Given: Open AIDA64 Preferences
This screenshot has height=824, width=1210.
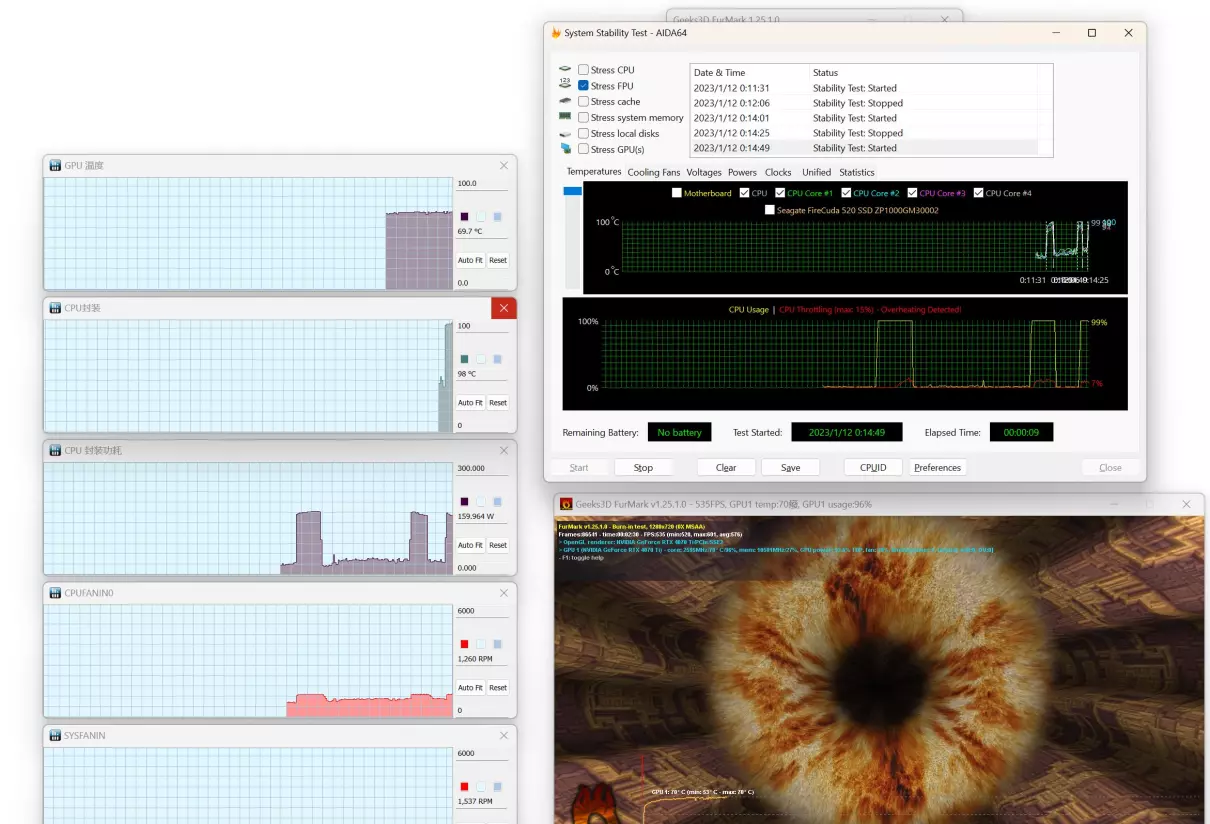Looking at the screenshot, I should tap(937, 468).
